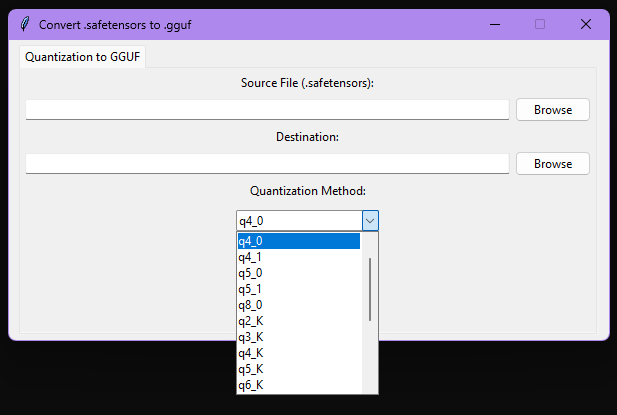Browse for the destination location
The image size is (617, 415).
click(552, 163)
